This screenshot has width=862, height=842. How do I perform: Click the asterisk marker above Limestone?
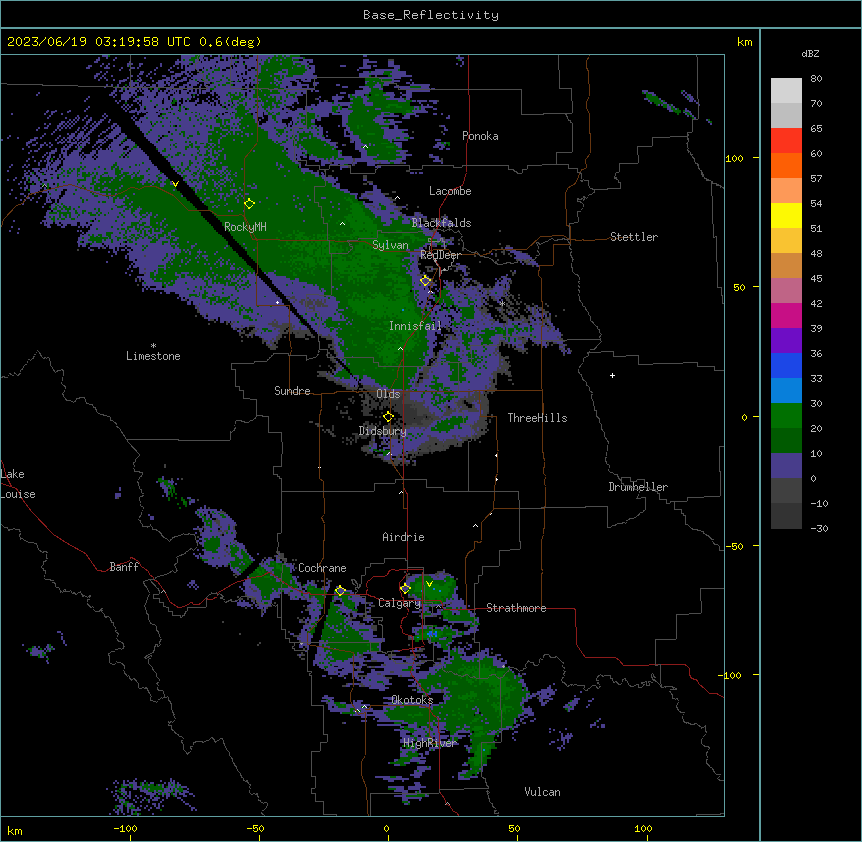153,346
